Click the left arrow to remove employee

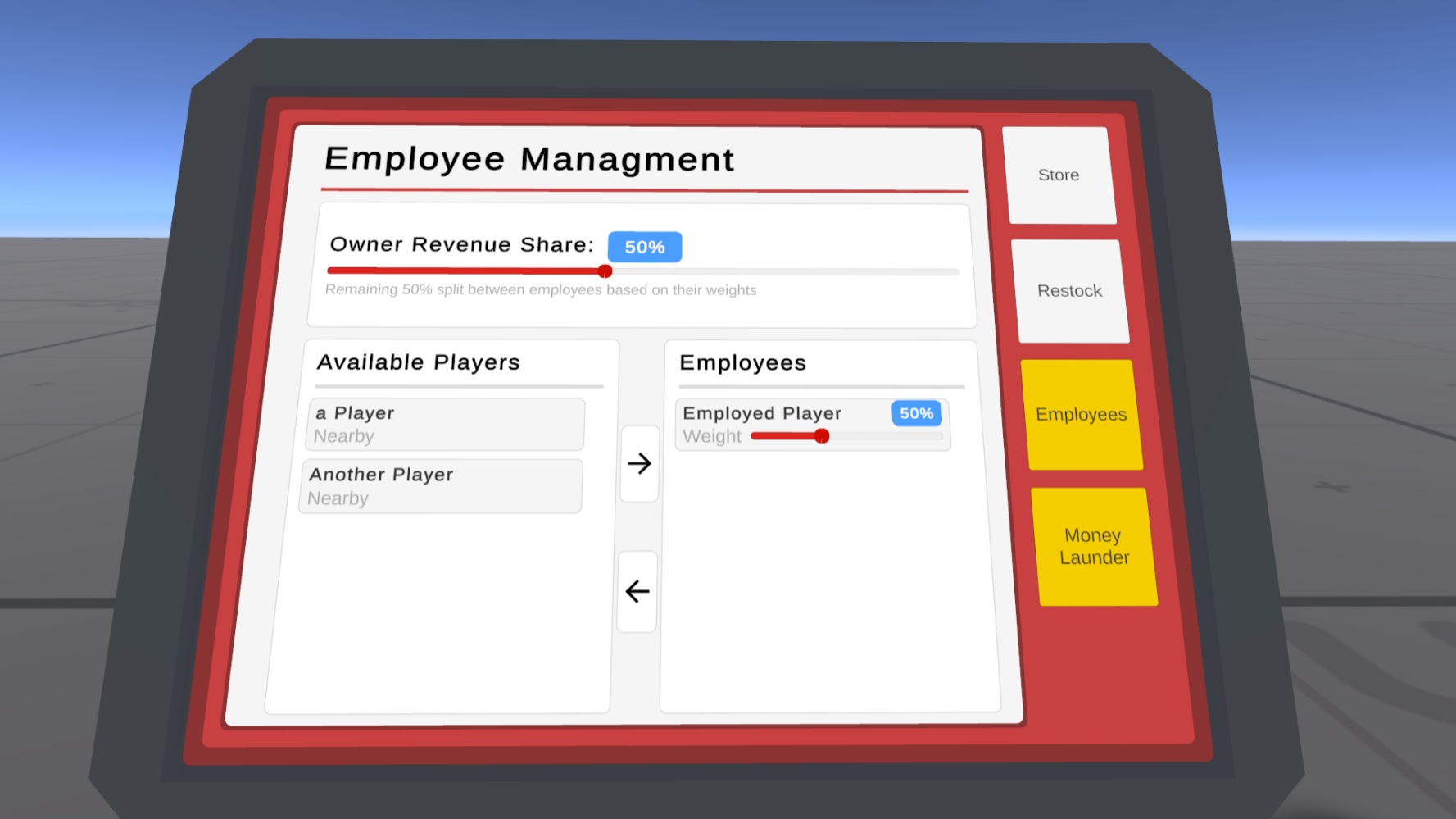pos(637,591)
